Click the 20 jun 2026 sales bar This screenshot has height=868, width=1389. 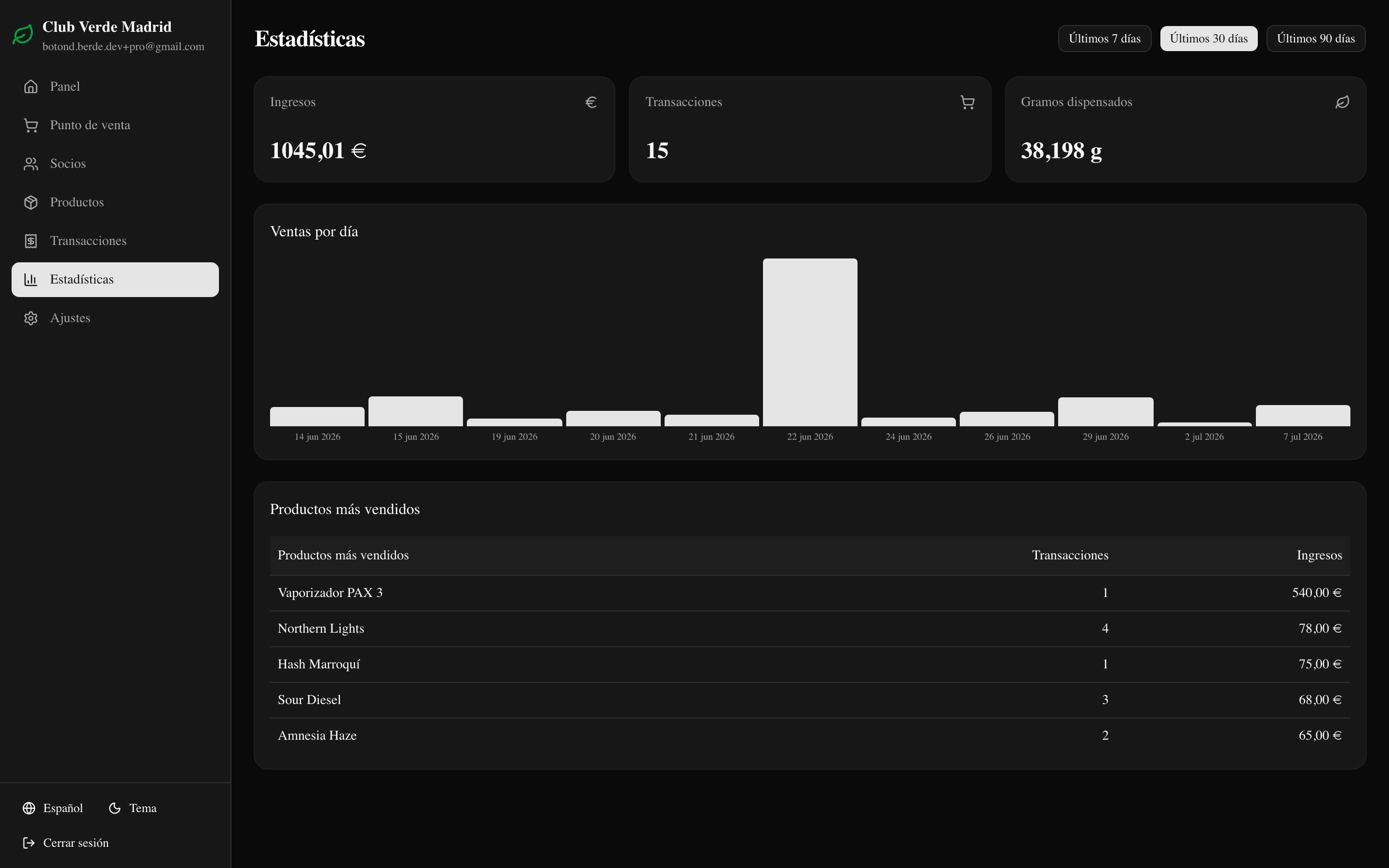[613, 418]
